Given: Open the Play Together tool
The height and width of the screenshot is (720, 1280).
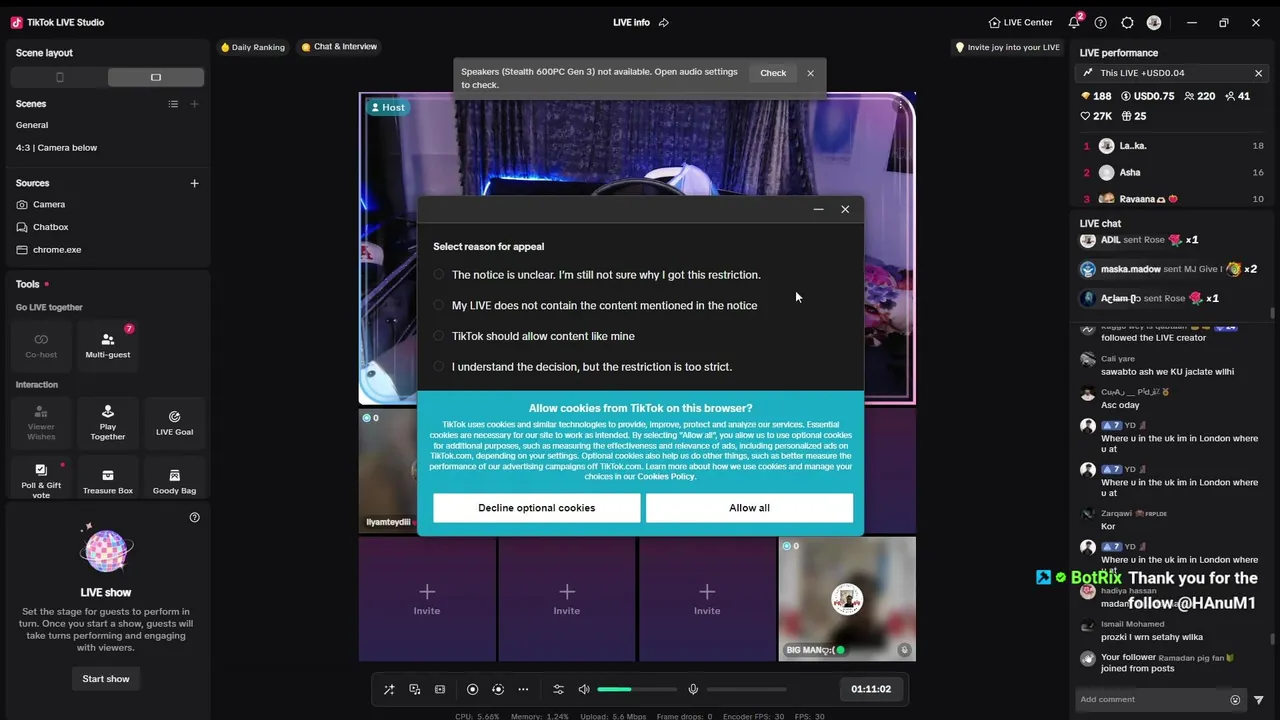Looking at the screenshot, I should (x=108, y=422).
